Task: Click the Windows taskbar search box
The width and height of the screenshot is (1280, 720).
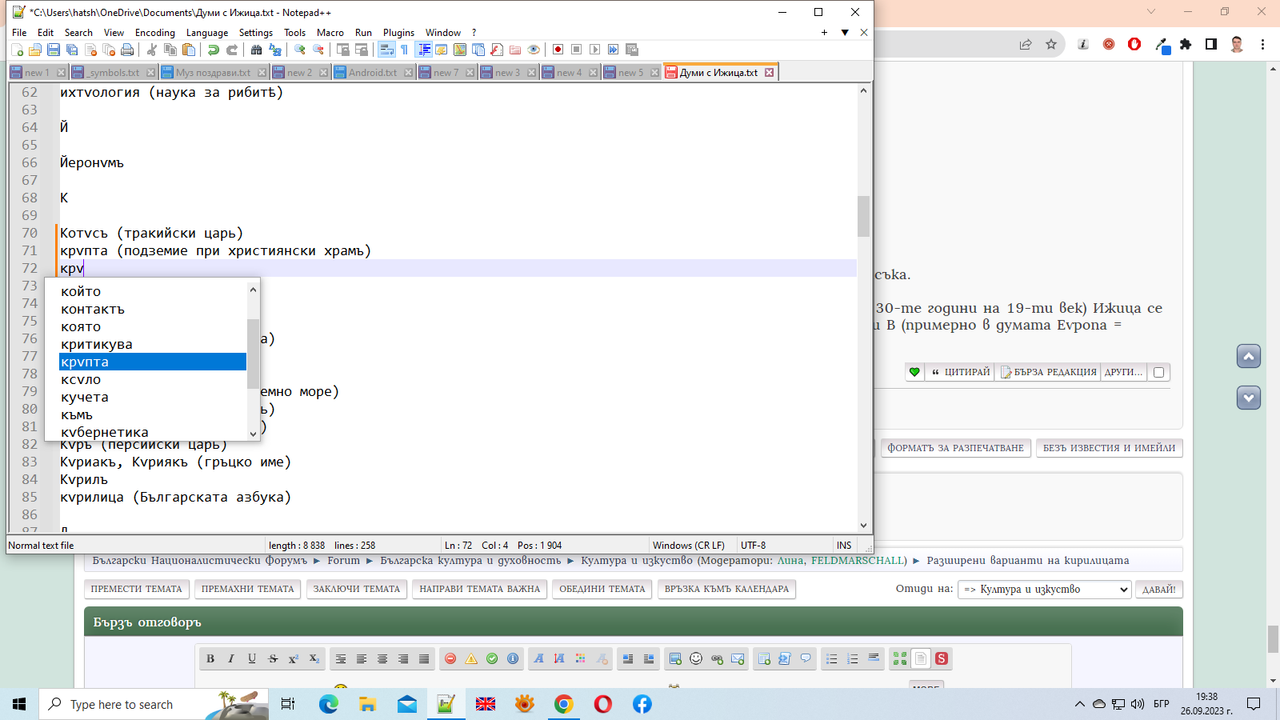Action: (154, 704)
